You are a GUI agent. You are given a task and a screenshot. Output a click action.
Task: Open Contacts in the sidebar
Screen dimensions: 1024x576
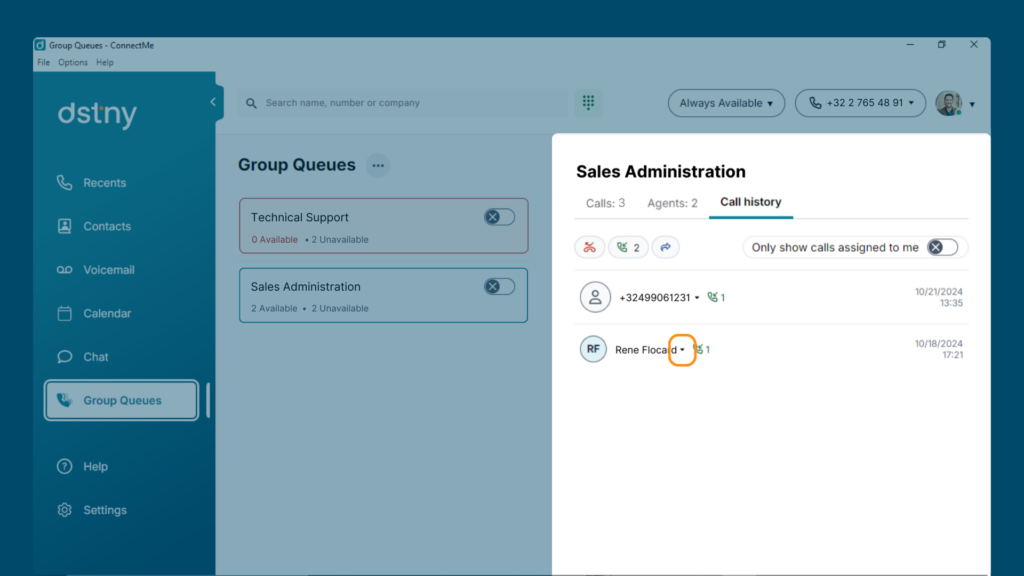click(94, 227)
